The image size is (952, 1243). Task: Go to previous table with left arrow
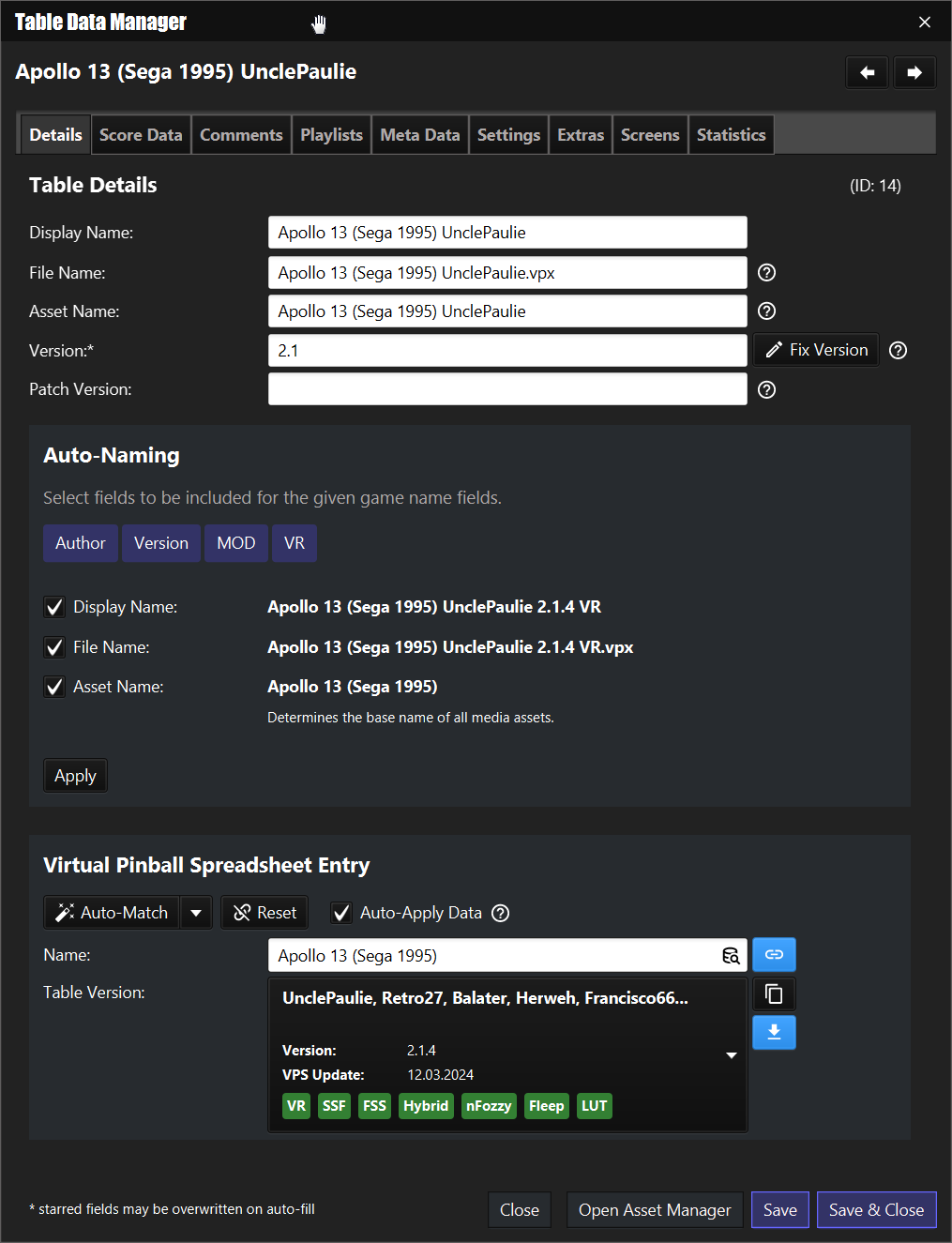pos(868,72)
